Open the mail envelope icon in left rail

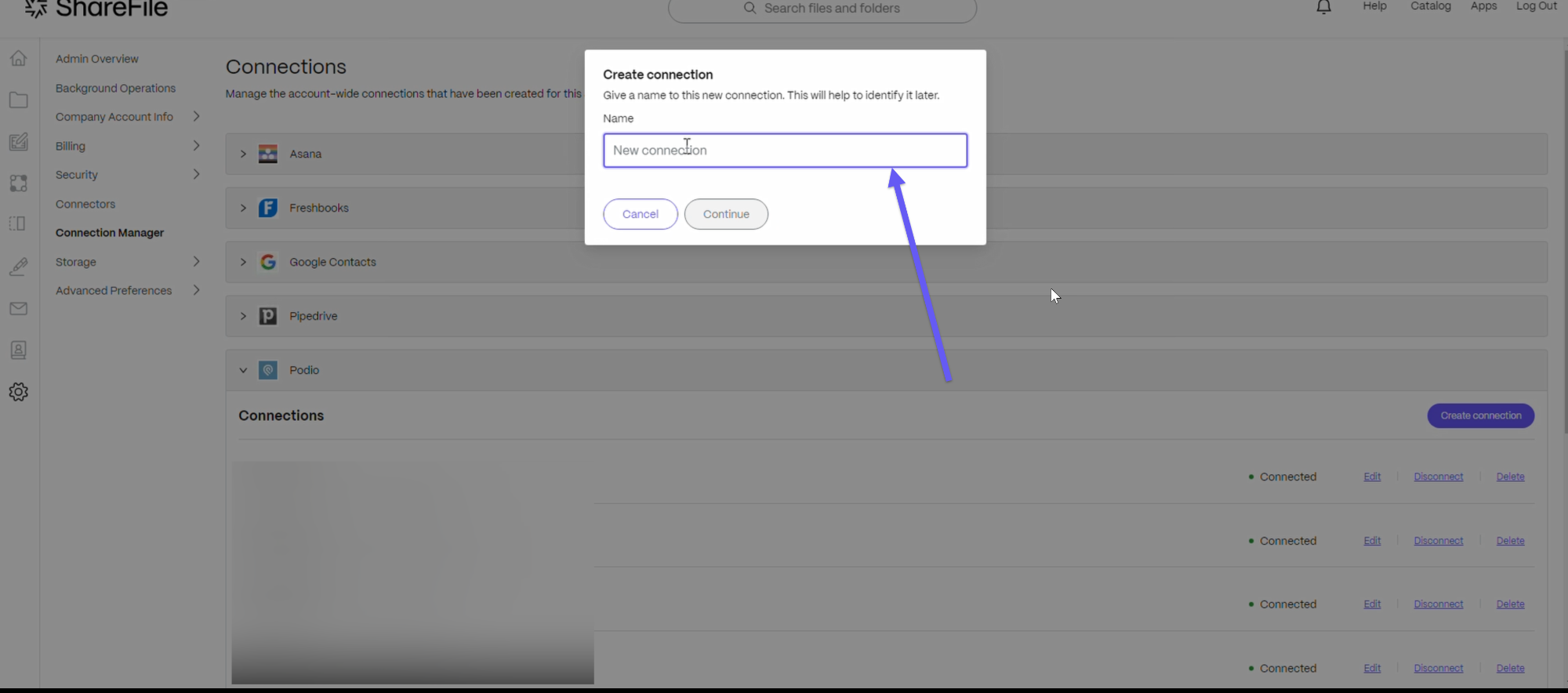(18, 309)
